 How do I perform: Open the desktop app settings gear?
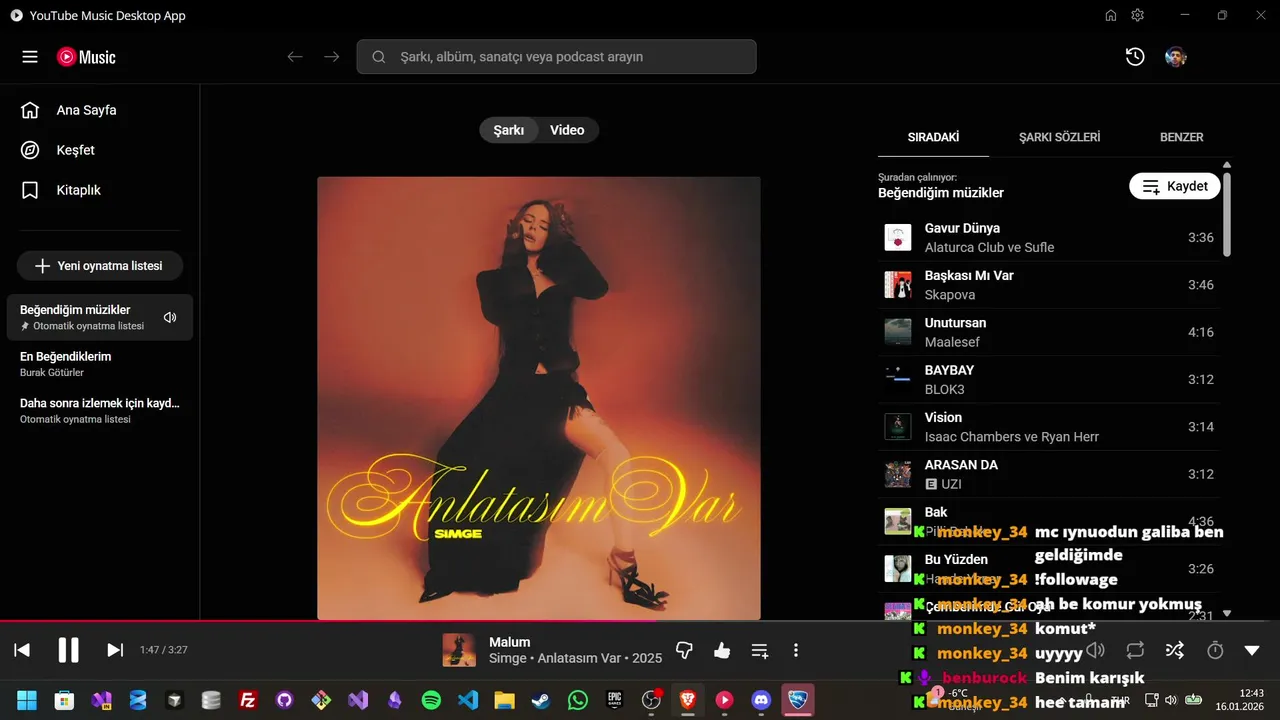(1137, 15)
